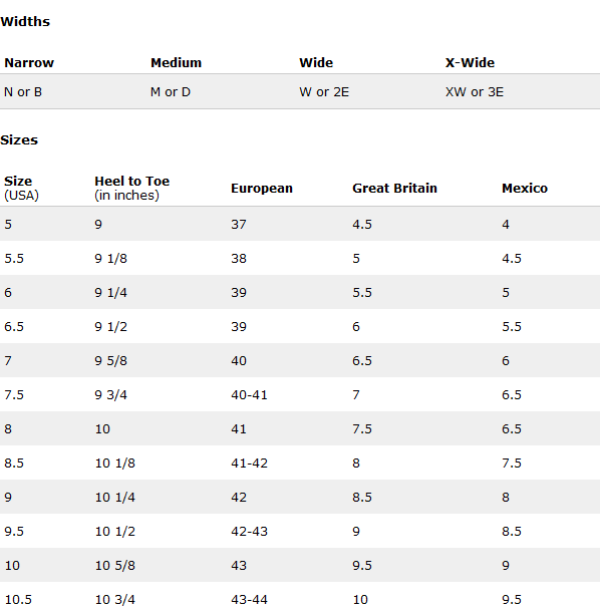Select the Medium width column header
This screenshot has height=614, width=600.
point(176,63)
